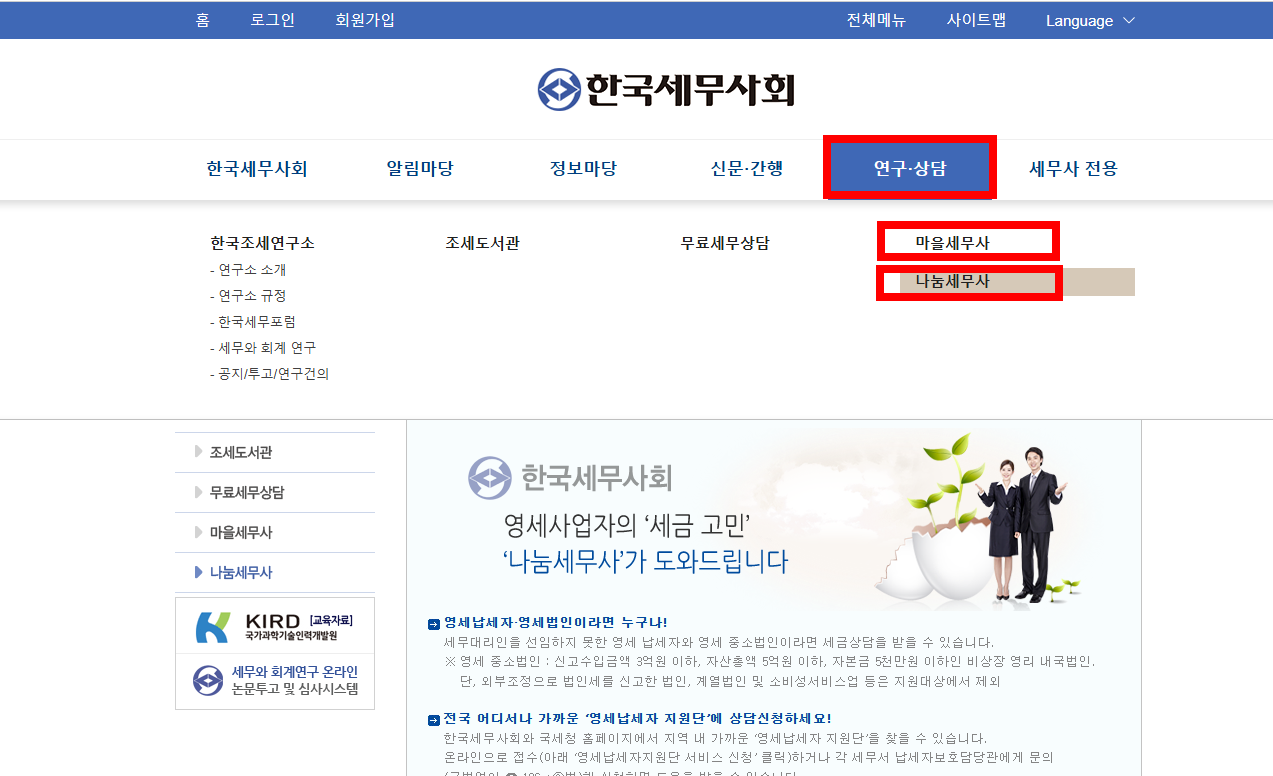Open 공지/투고/연구건의 submenu item
Screen dimensions: 1273x776
pos(269,374)
